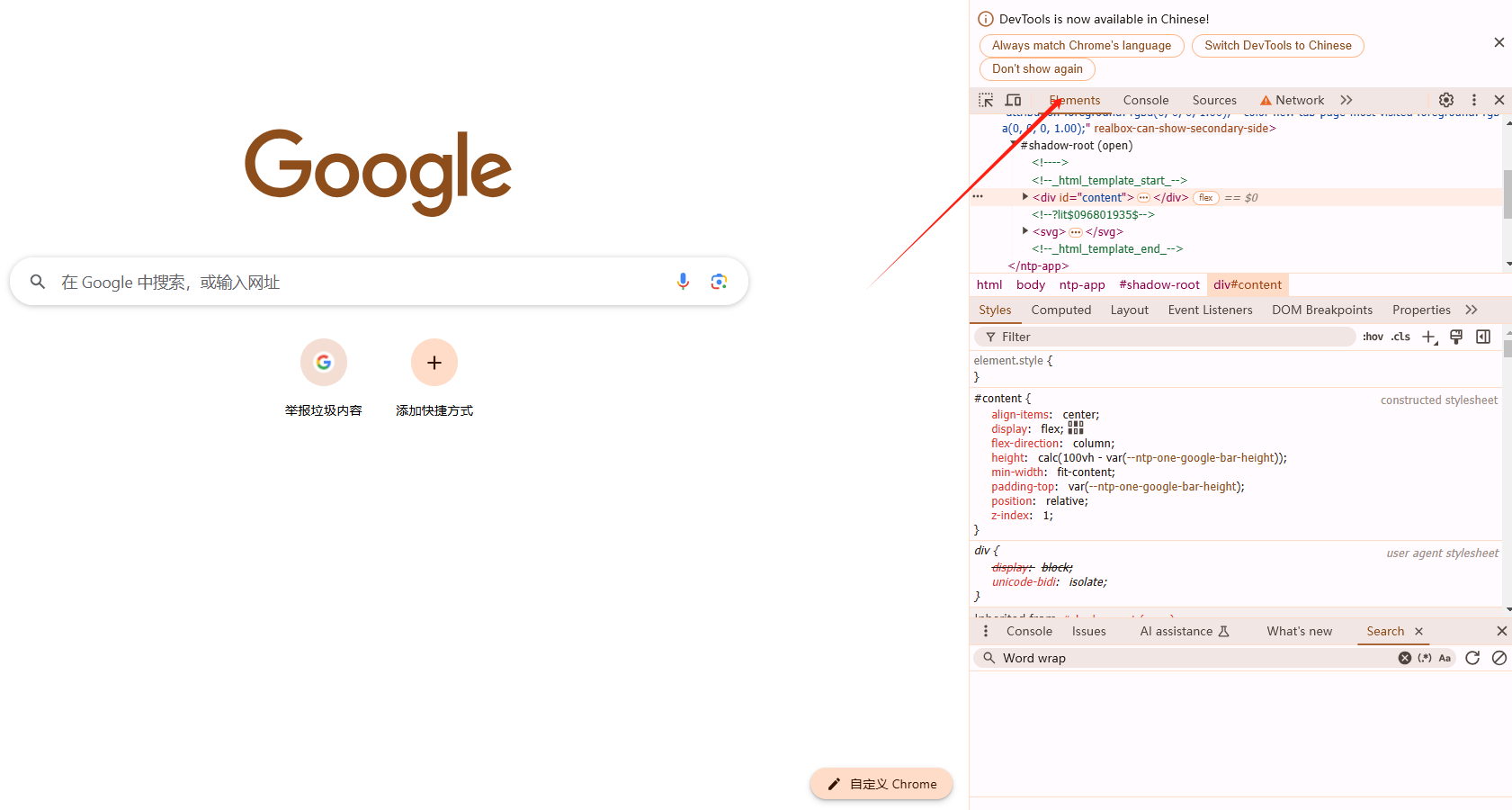Click the Don't show again button
1512x810 pixels.
(1037, 69)
